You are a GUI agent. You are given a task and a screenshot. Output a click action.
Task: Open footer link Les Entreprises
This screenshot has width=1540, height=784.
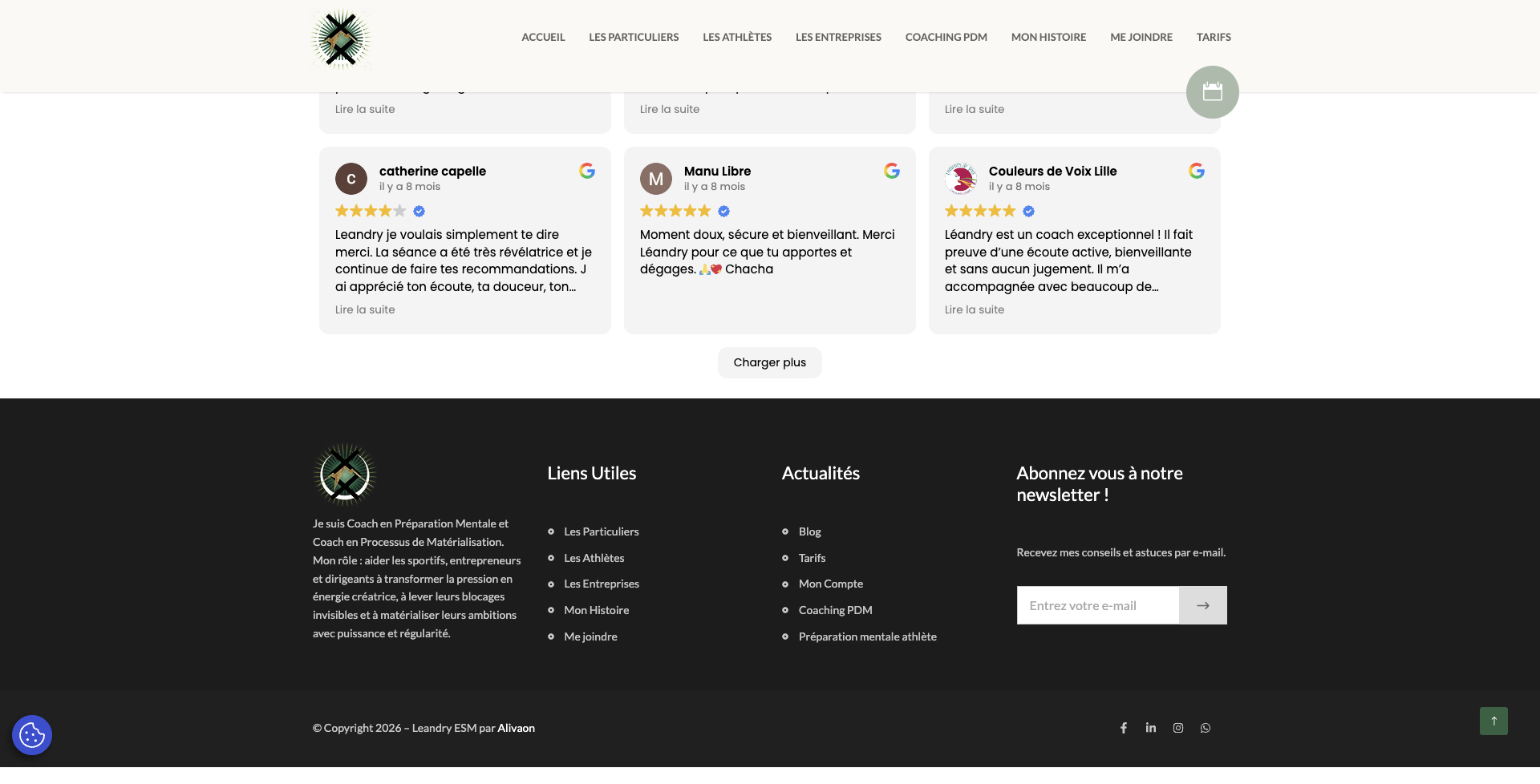coord(602,584)
